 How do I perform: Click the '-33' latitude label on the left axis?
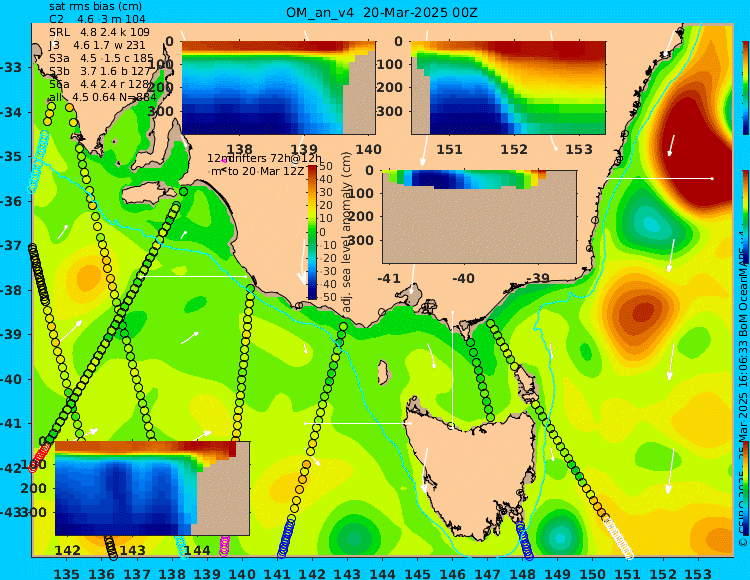(x=11, y=67)
